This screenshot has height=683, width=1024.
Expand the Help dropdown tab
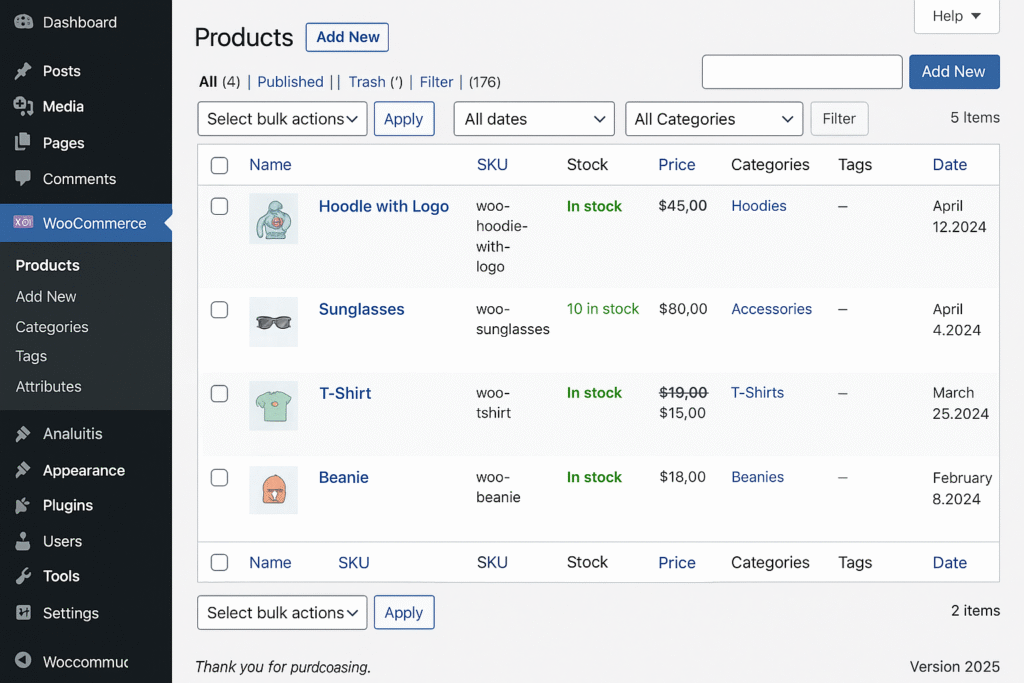click(957, 16)
